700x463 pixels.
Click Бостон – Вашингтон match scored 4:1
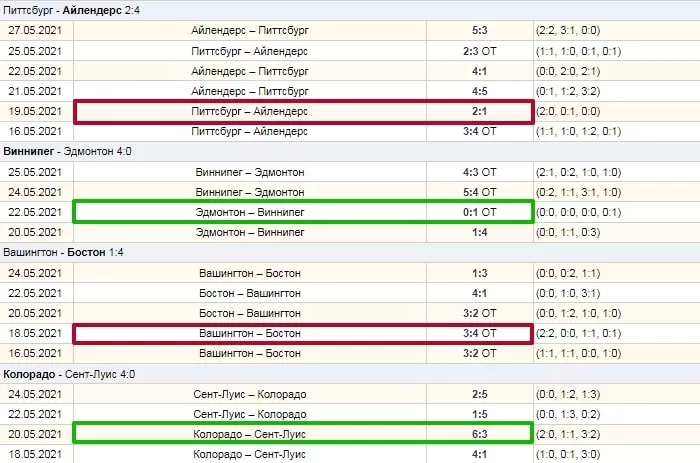(250, 293)
